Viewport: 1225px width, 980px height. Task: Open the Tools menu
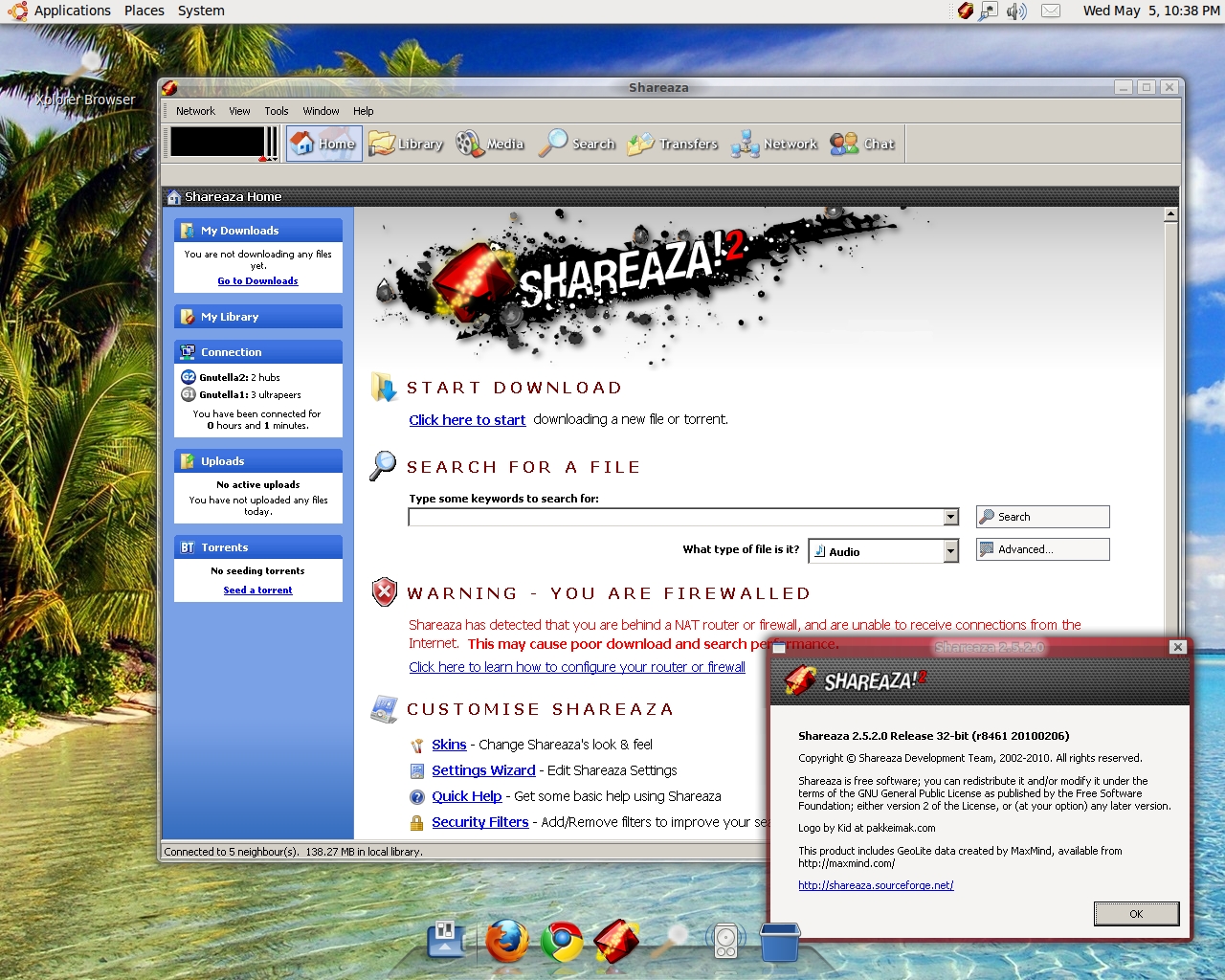pos(276,111)
